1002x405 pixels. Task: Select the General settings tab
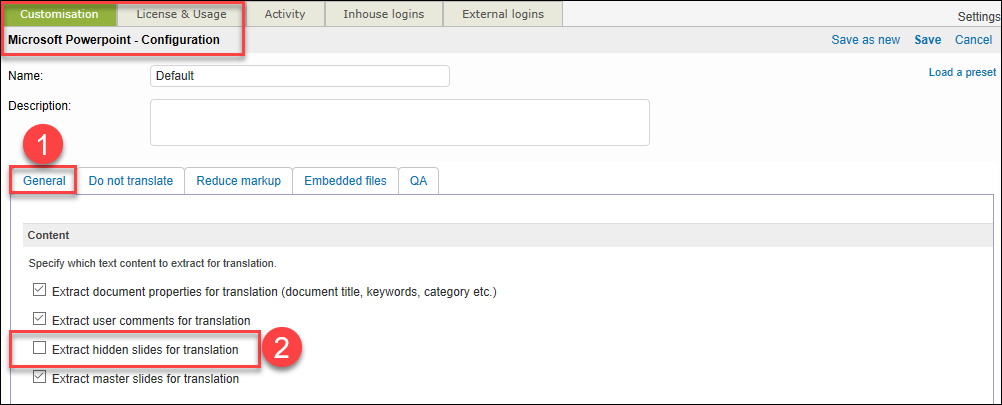tap(44, 181)
